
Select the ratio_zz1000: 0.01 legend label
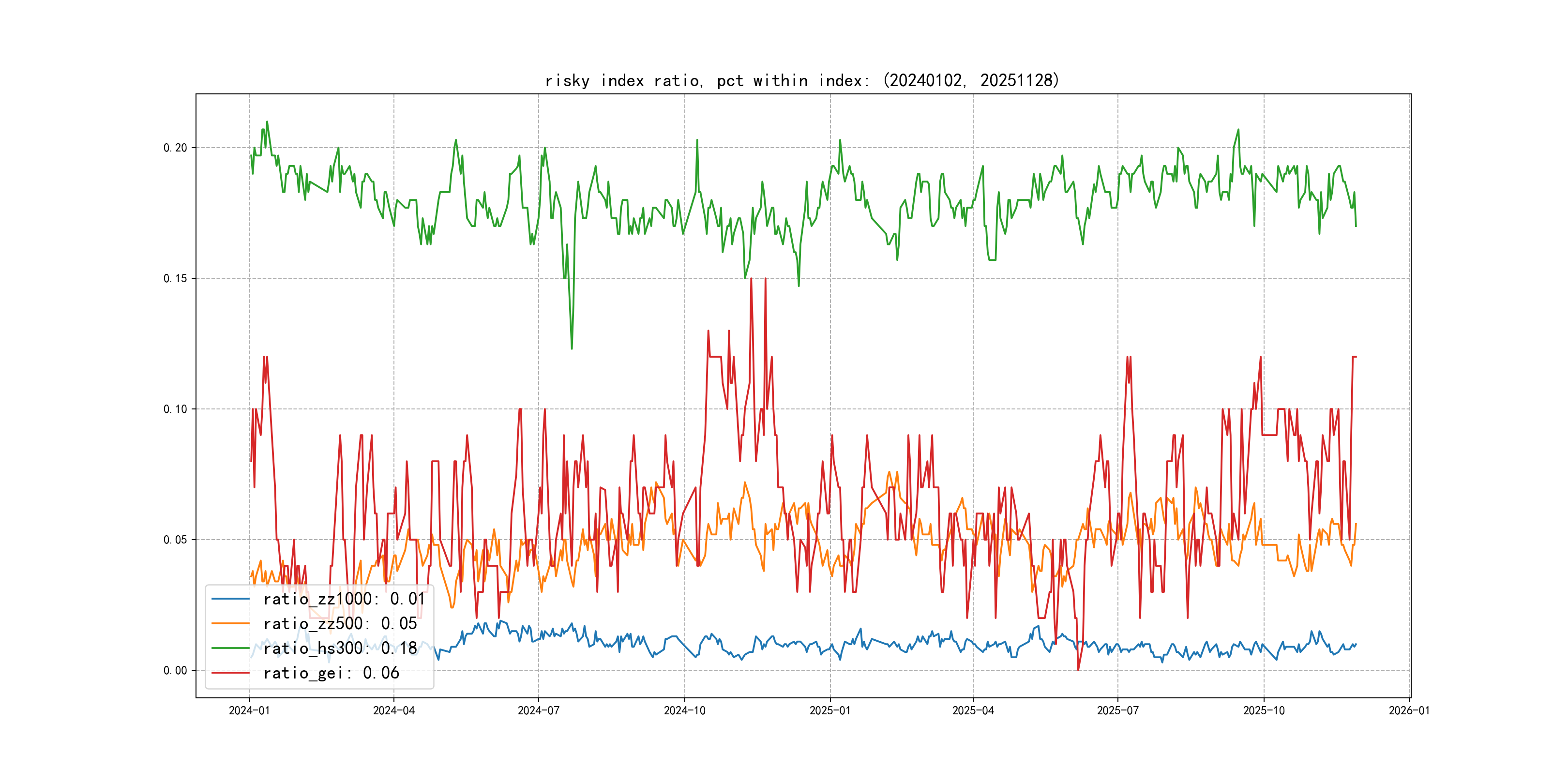coord(344,599)
